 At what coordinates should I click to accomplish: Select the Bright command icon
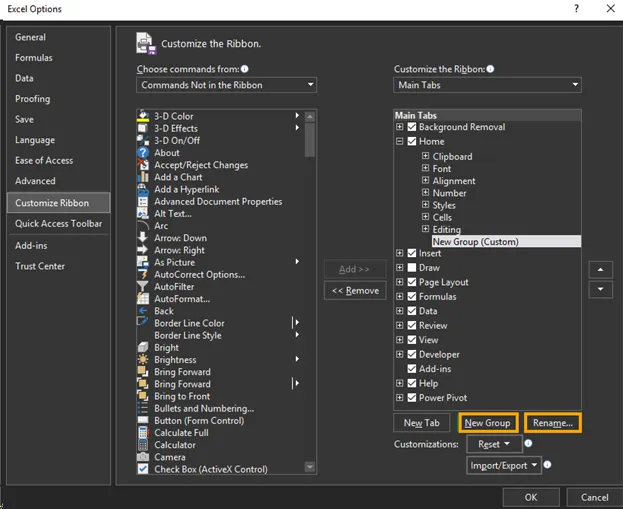143,347
